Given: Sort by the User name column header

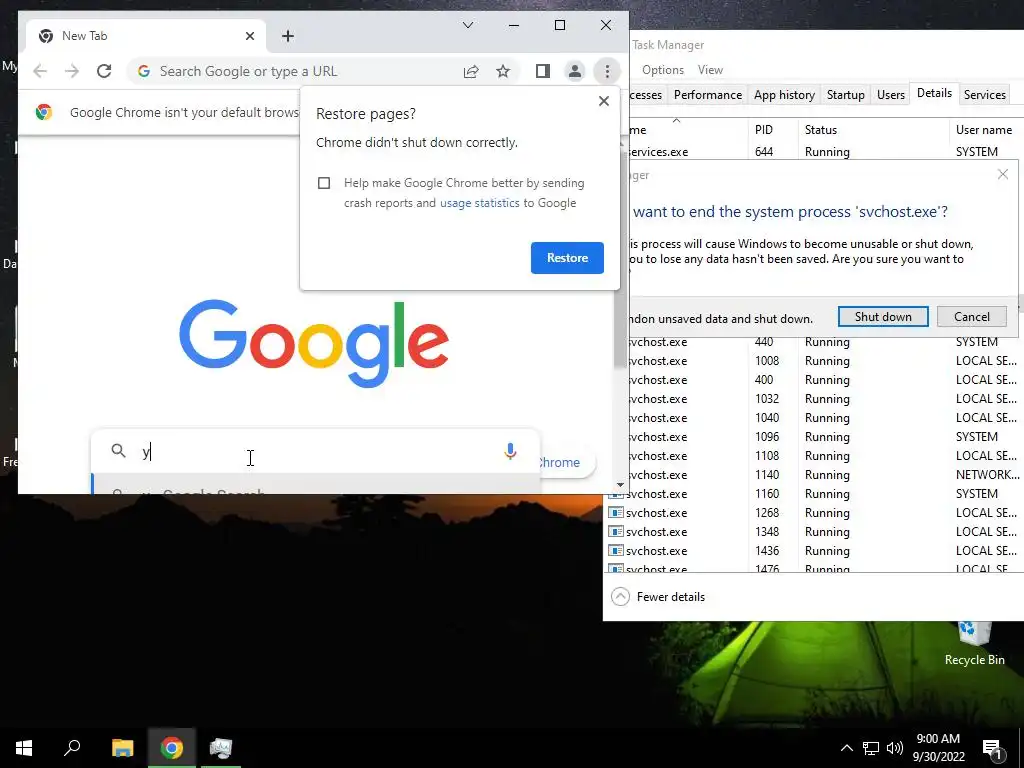Looking at the screenshot, I should pos(985,129).
